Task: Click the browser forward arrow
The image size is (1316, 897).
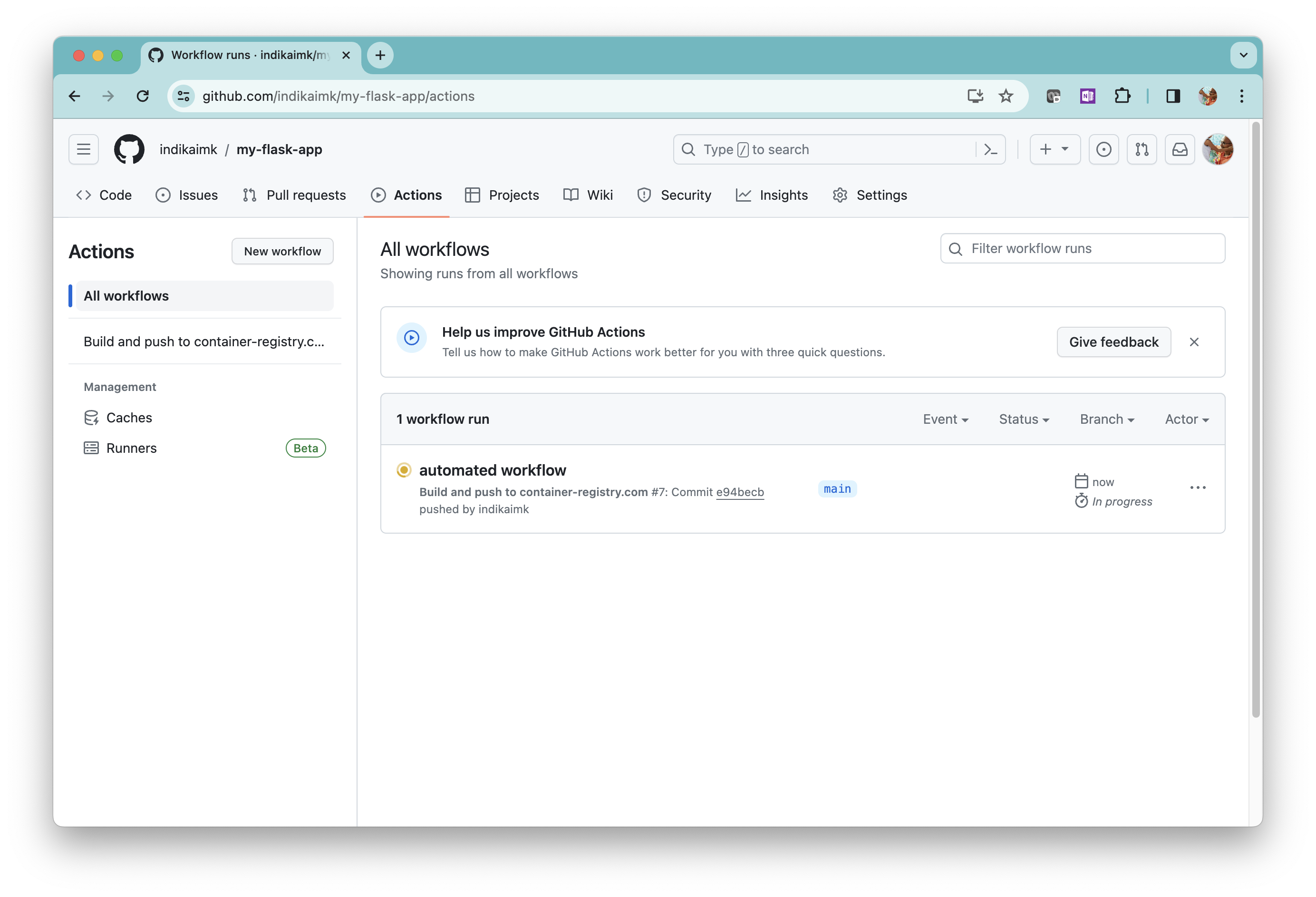Action: coord(108,97)
